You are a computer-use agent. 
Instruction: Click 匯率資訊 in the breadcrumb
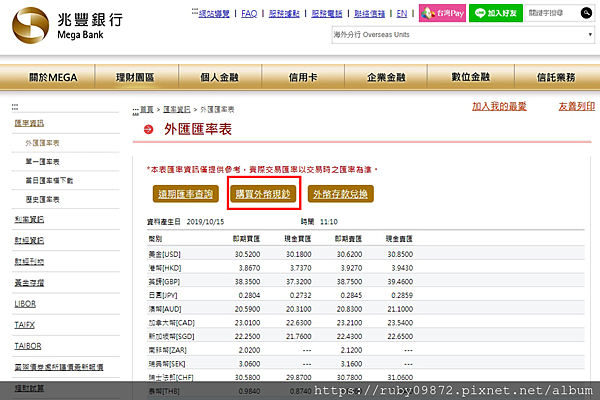(x=176, y=109)
